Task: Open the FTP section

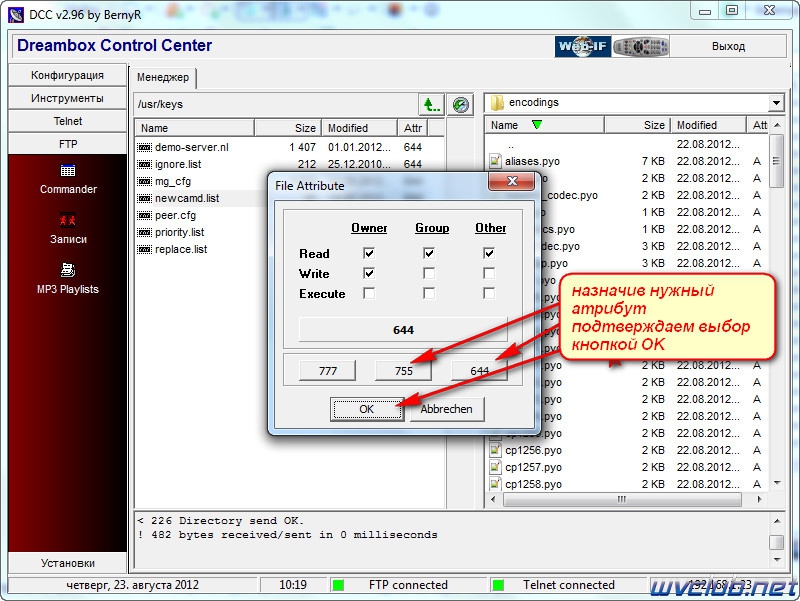Action: (67, 144)
